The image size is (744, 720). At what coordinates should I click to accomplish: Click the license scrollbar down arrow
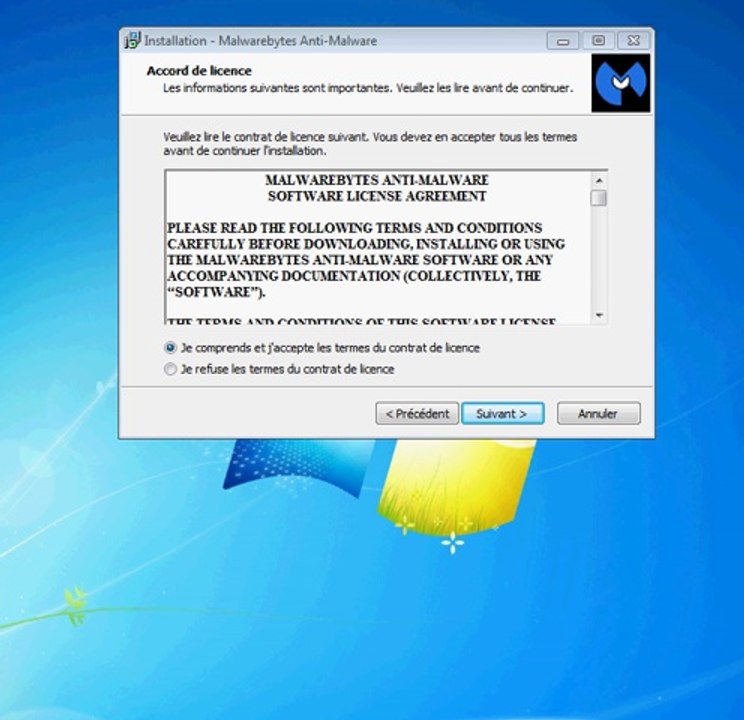[x=599, y=315]
